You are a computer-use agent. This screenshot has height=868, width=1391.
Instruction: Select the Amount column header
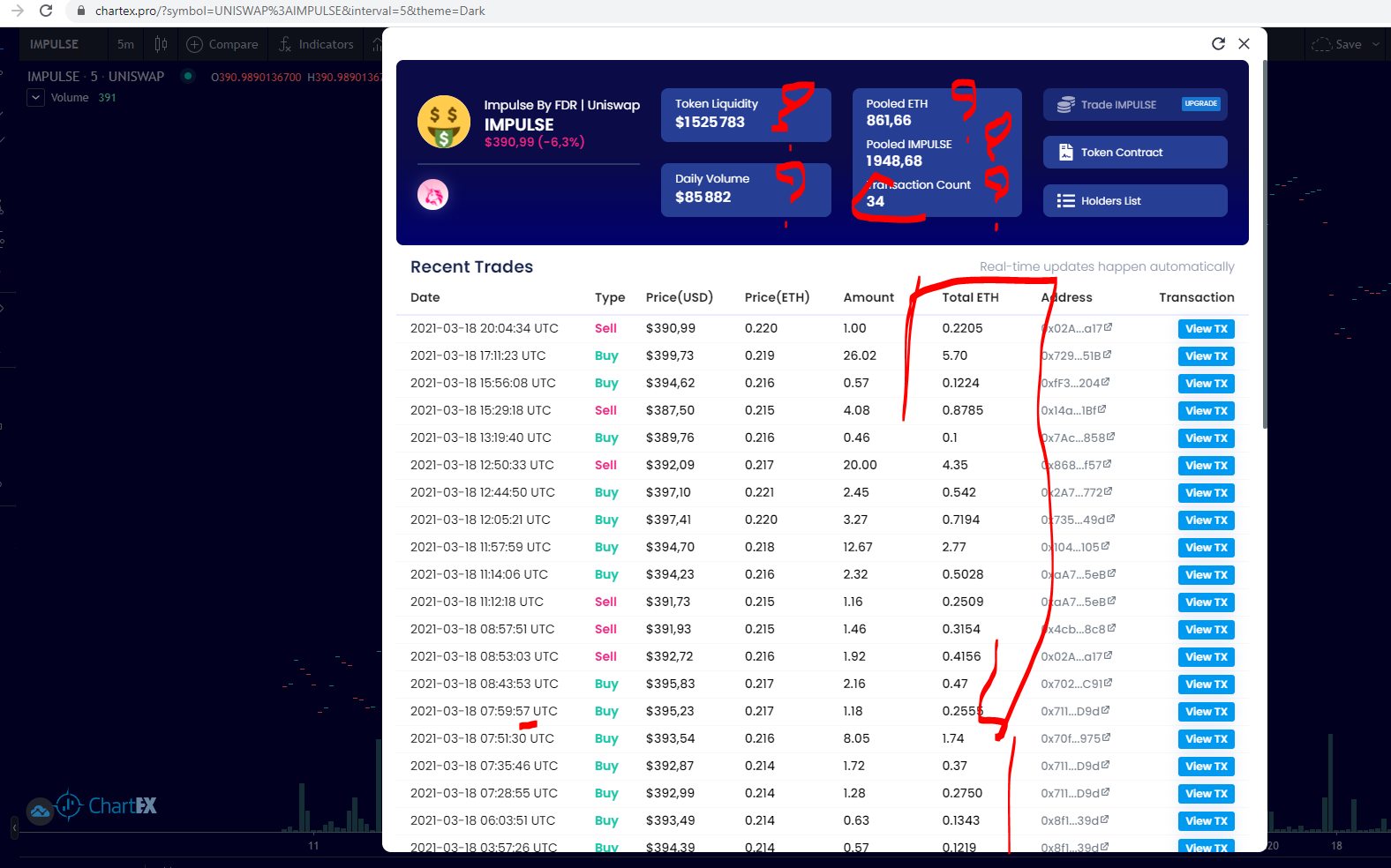click(868, 297)
